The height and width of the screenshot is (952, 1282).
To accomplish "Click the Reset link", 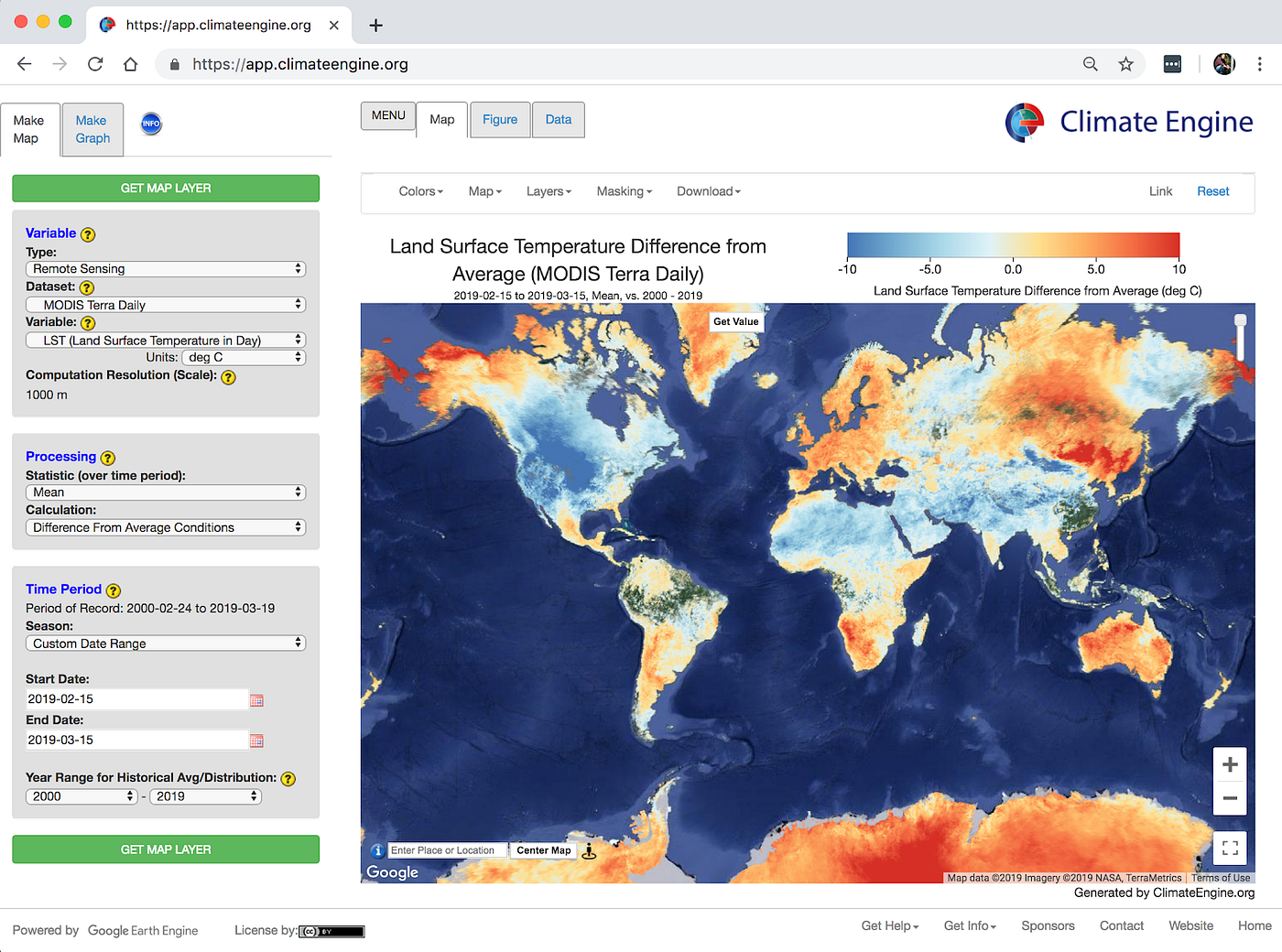I will pos(1212,191).
